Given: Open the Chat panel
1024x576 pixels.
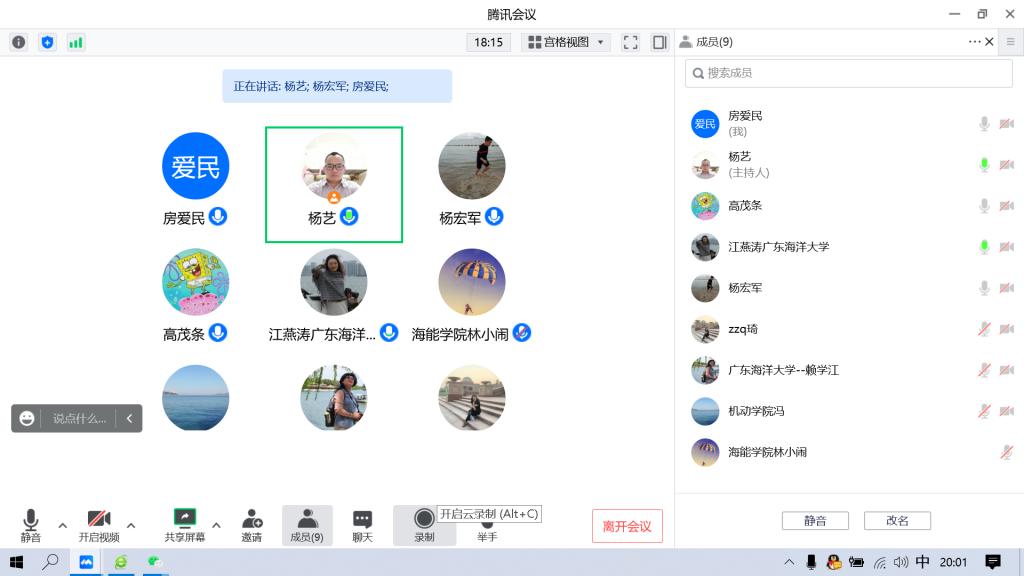Looking at the screenshot, I should point(362,525).
